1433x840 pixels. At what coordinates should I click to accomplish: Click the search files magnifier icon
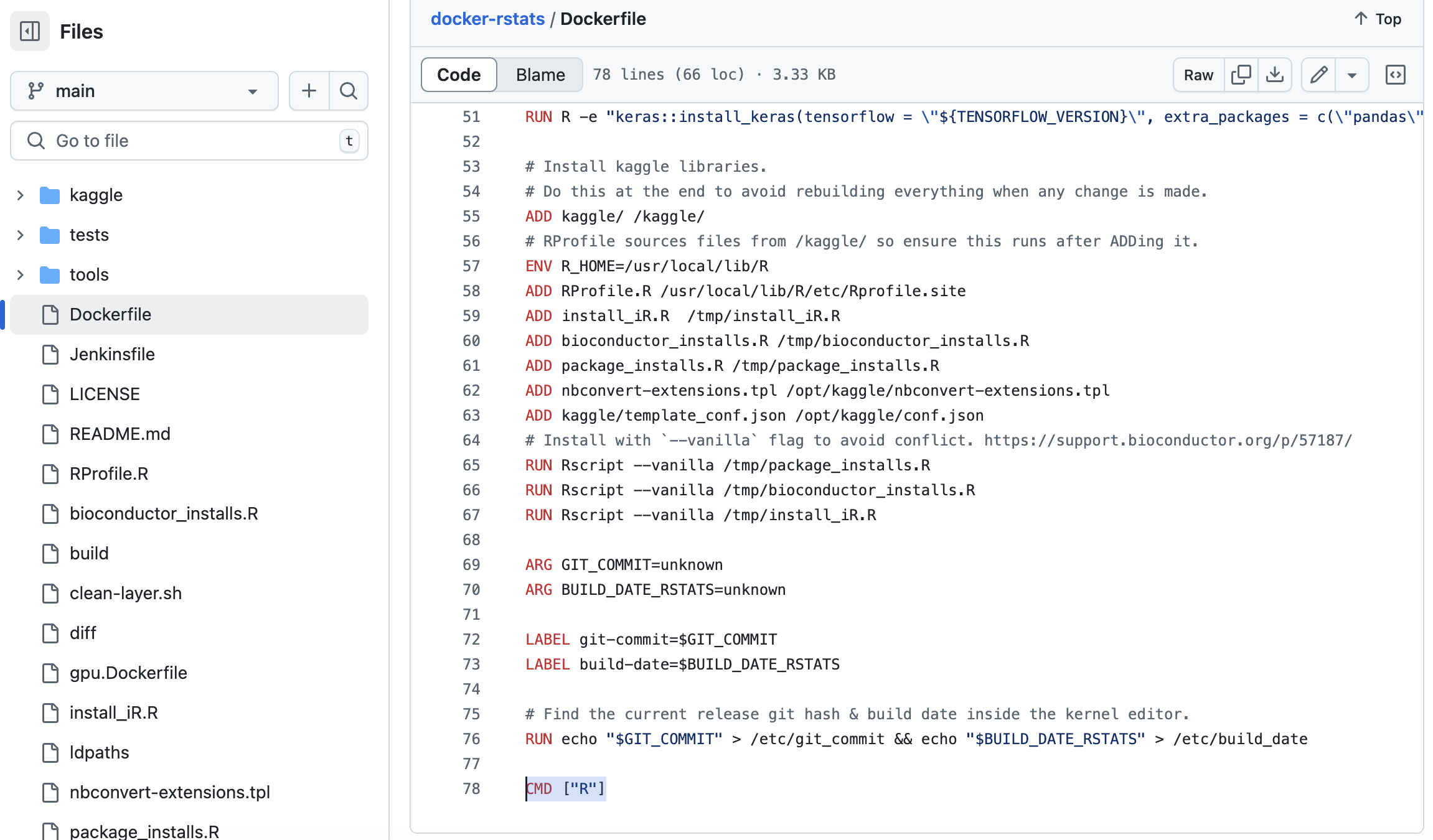[x=348, y=91]
